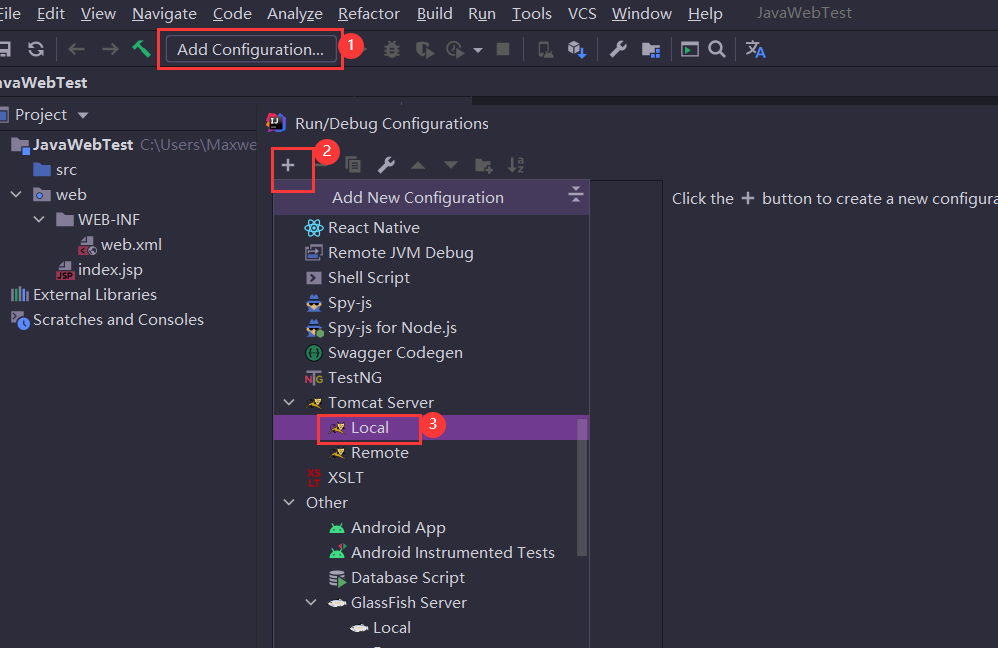Open Settings via the toolbar wrench icon
998x648 pixels.
click(618, 49)
